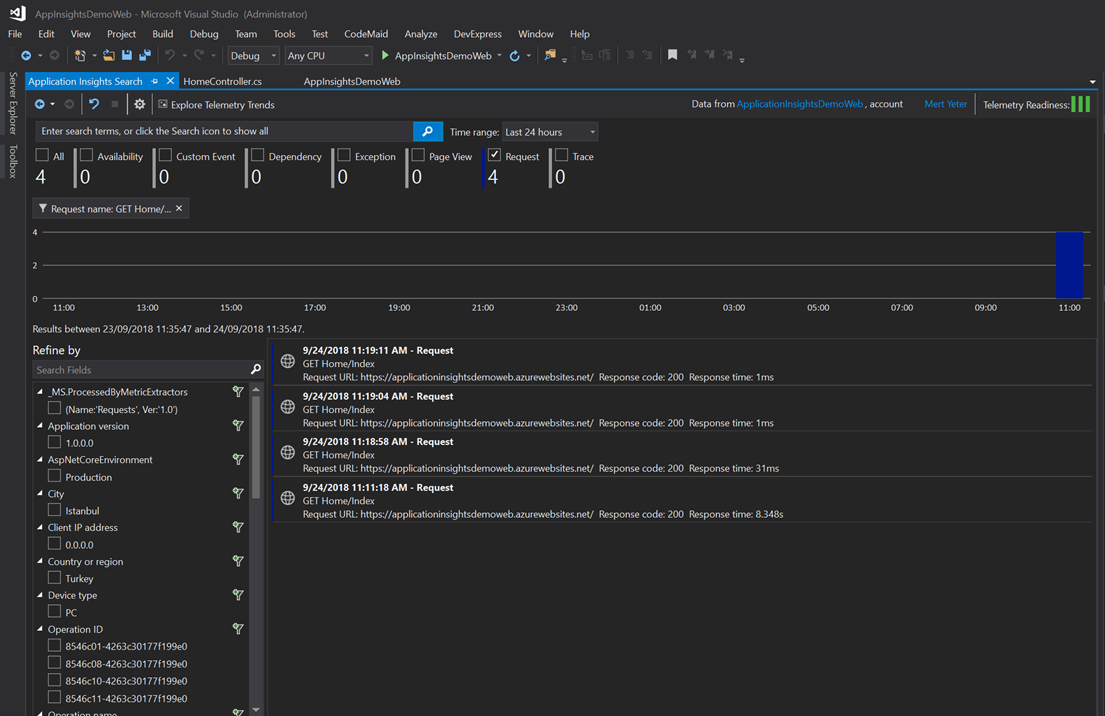Viewport: 1105px width, 716px height.
Task: Click the Find in Files icon
Action: pos(550,55)
